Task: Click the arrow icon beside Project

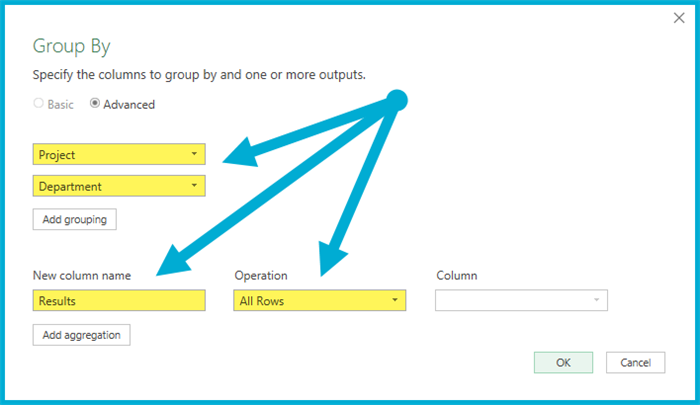Action: [x=192, y=155]
